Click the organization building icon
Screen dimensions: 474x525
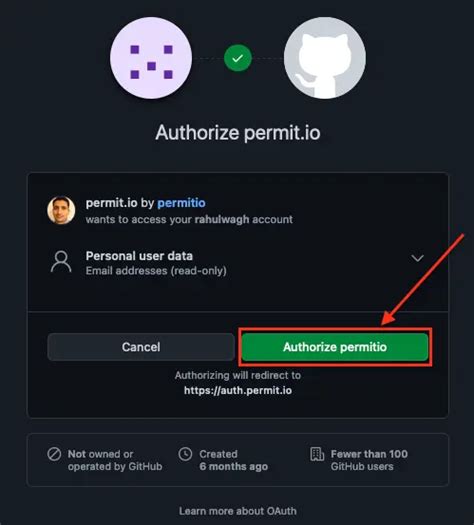coord(317,454)
